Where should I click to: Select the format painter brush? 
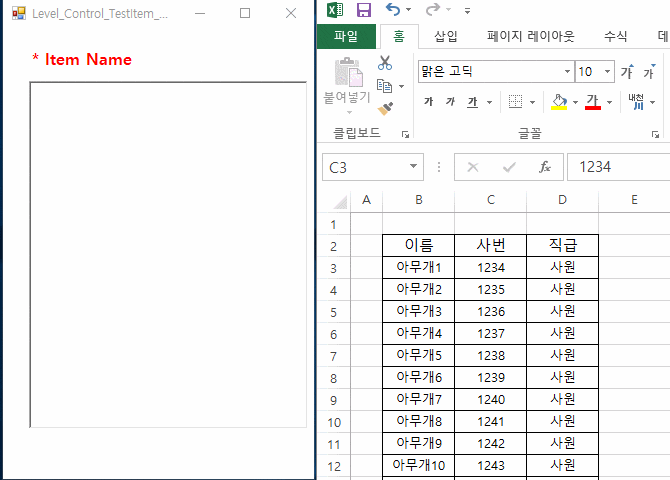click(x=385, y=109)
